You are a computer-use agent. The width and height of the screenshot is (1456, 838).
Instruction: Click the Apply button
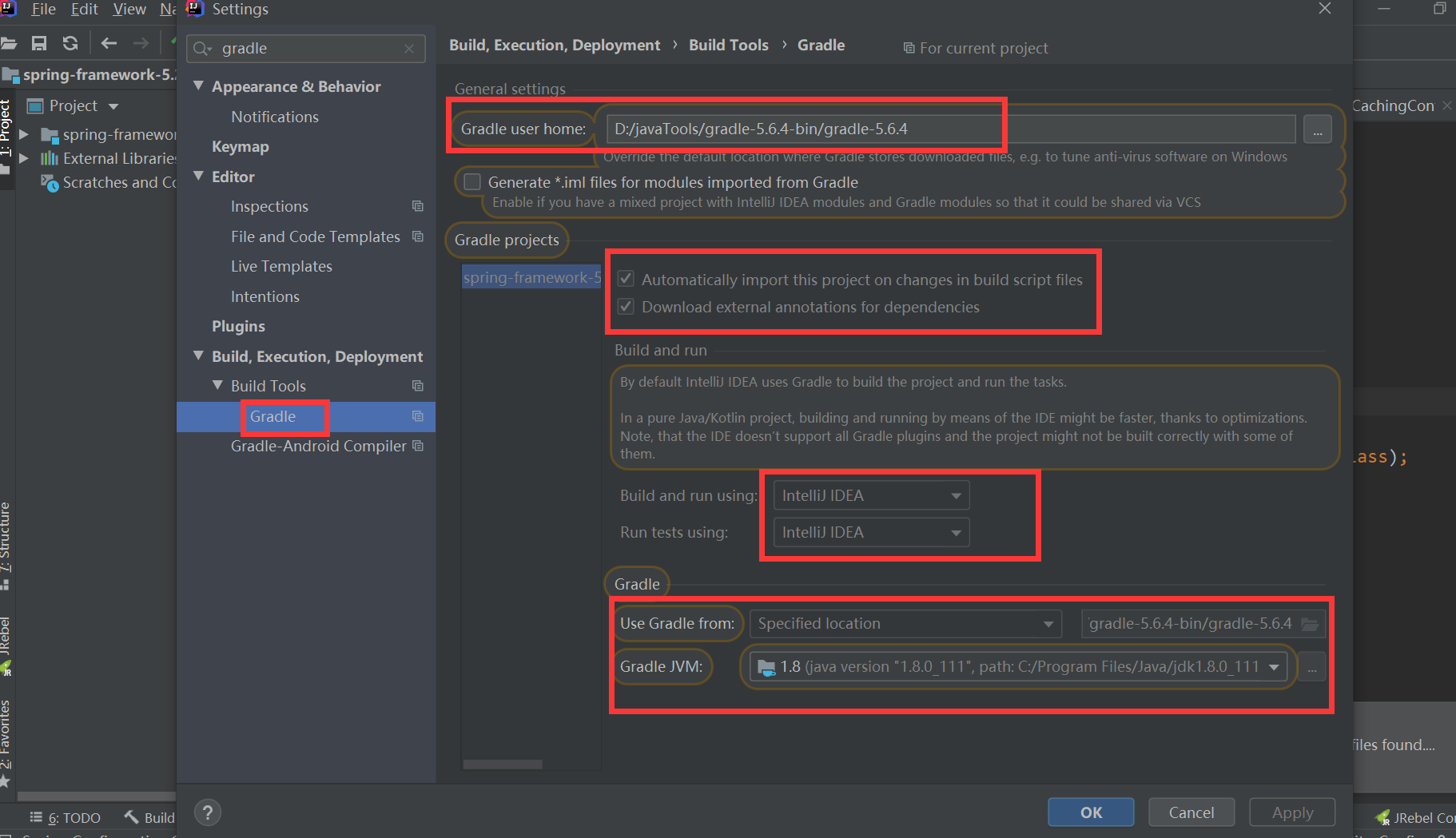click(x=1292, y=812)
